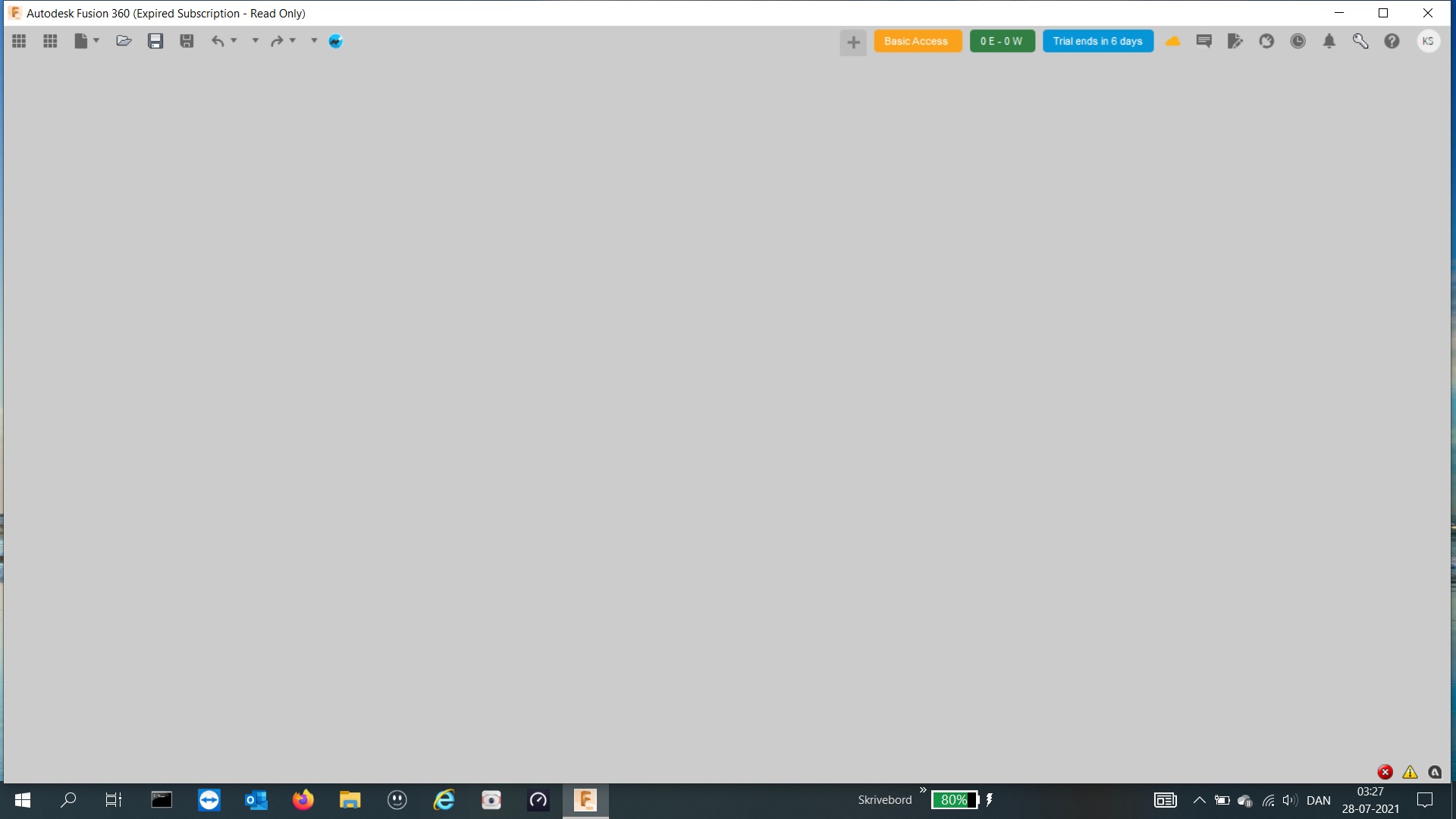Click the blue Fusion sync icon
This screenshot has width=1456, height=819.
click(x=335, y=41)
